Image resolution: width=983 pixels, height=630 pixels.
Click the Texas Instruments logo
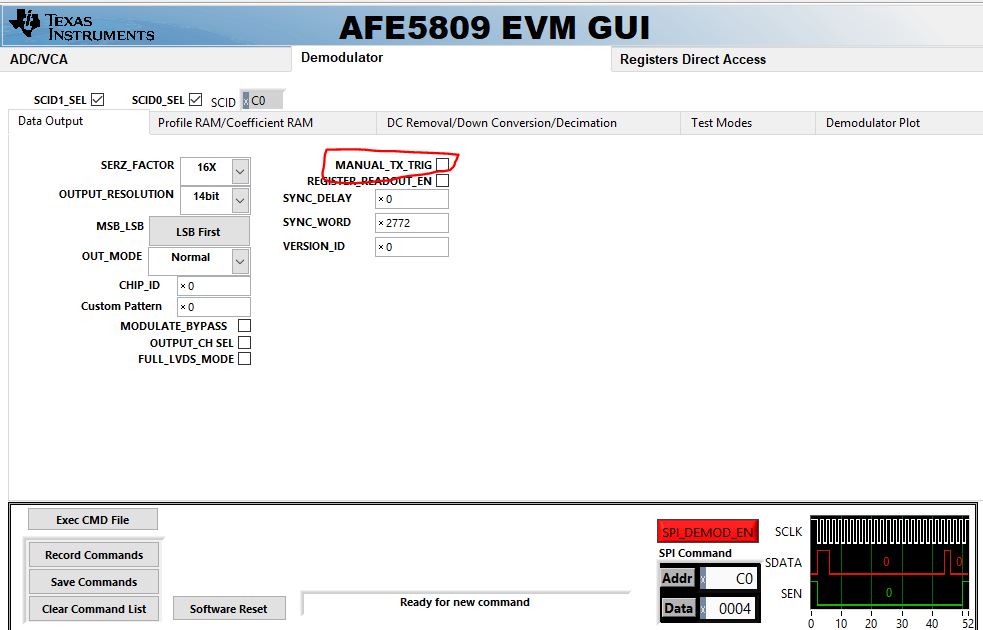pyautogui.click(x=82, y=26)
